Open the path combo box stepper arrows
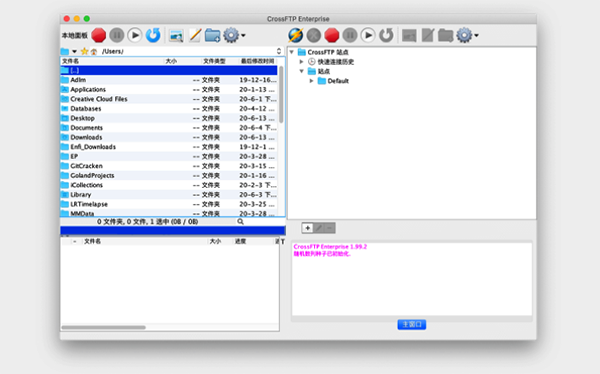 [279, 51]
